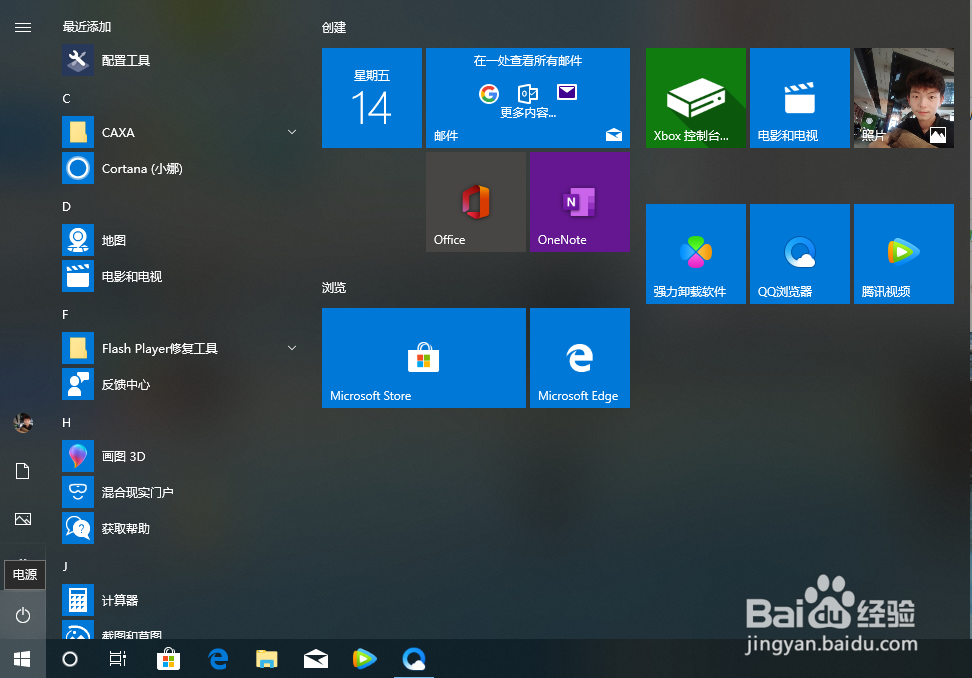Open 电影和电视 in the app list
This screenshot has width=972, height=678.
point(180,276)
